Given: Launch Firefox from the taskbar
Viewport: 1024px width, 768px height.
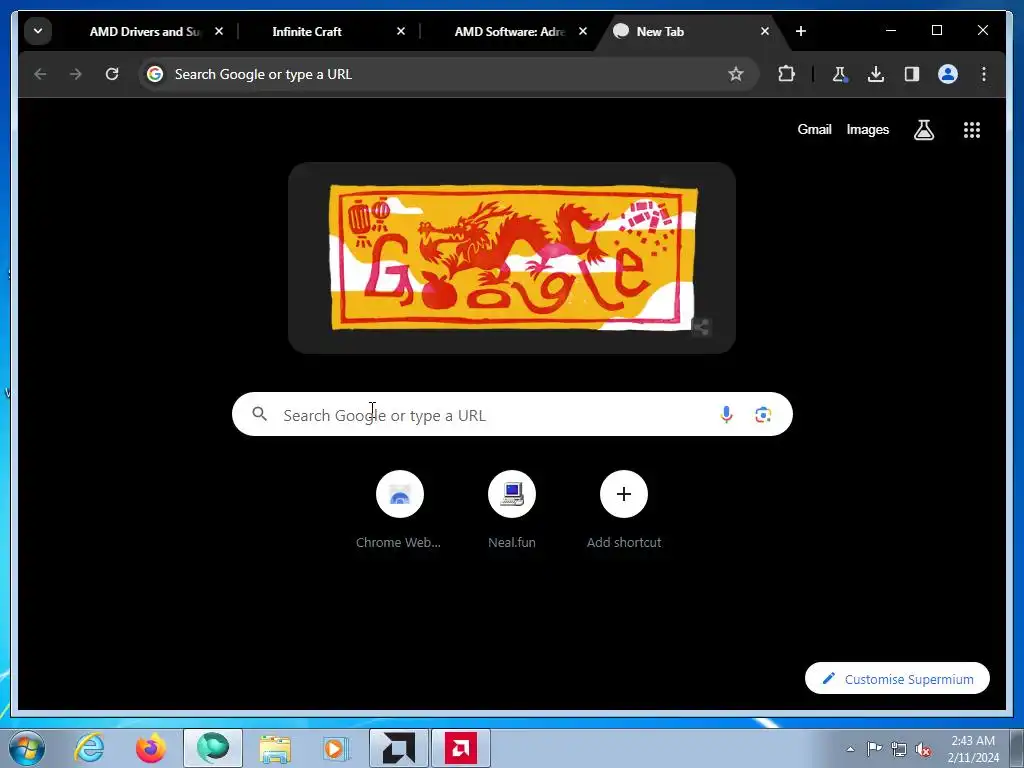Looking at the screenshot, I should 151,748.
